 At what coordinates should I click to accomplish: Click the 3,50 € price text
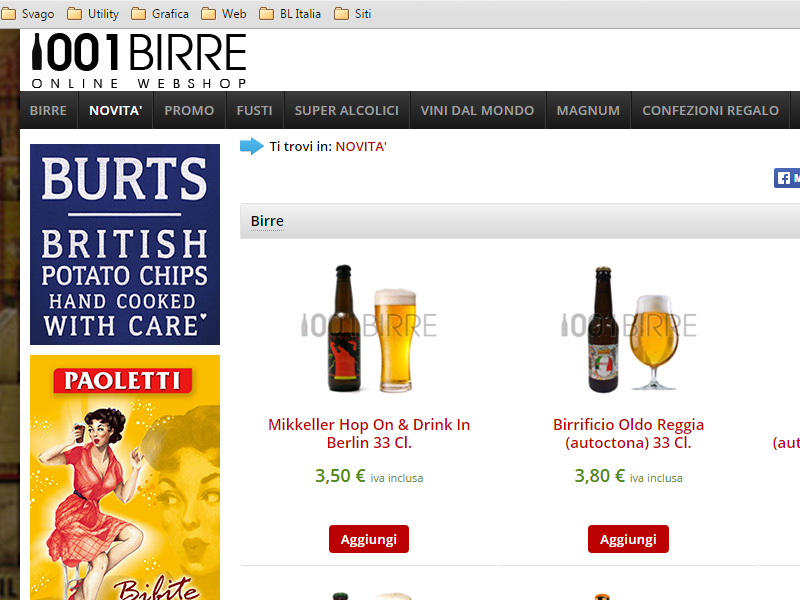point(340,476)
